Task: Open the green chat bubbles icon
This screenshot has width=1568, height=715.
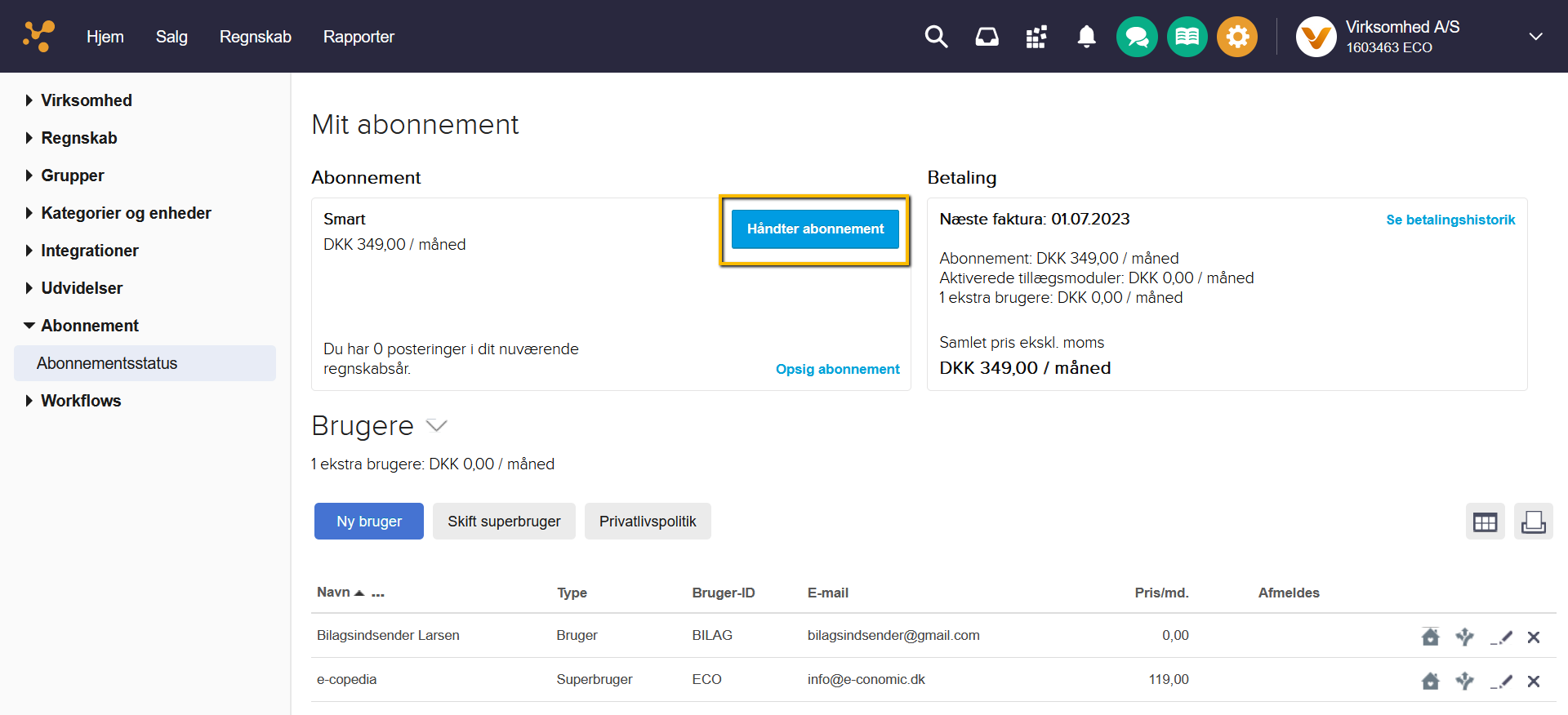Action: (x=1137, y=37)
